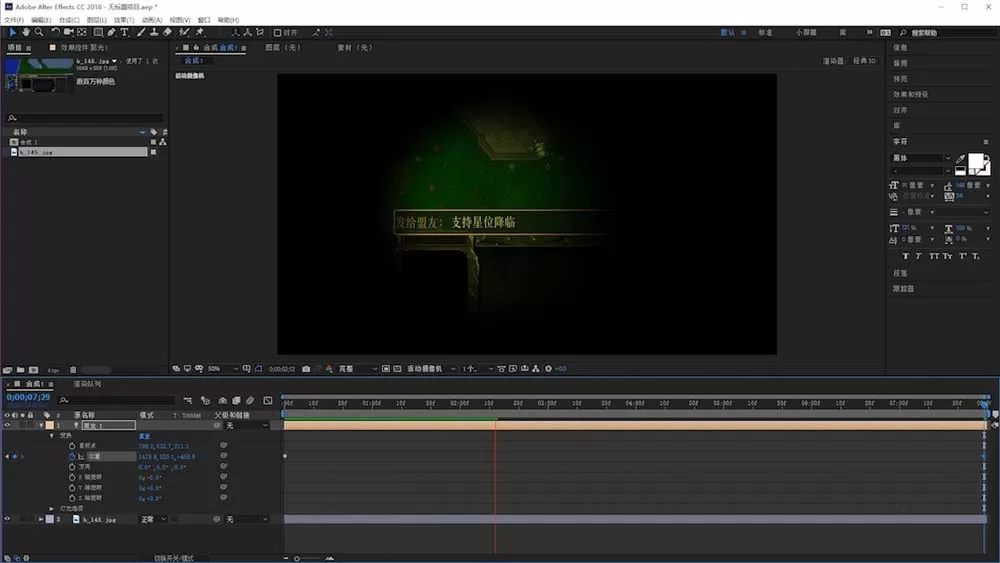1000x563 pixels.
Task: Open parent dropdown for light layer 1
Action: pyautogui.click(x=247, y=425)
